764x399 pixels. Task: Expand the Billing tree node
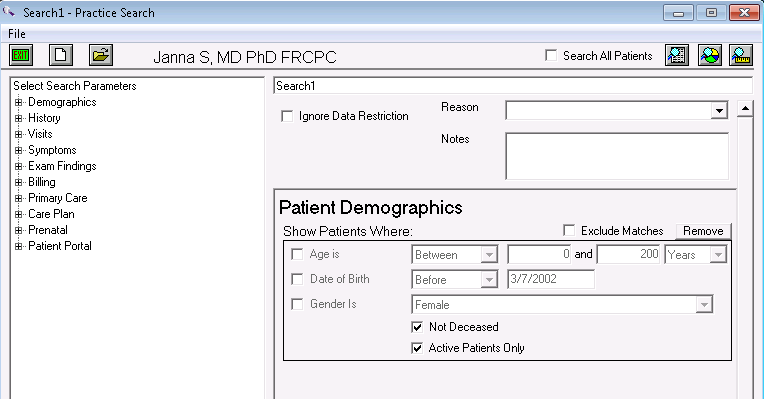[x=19, y=182]
